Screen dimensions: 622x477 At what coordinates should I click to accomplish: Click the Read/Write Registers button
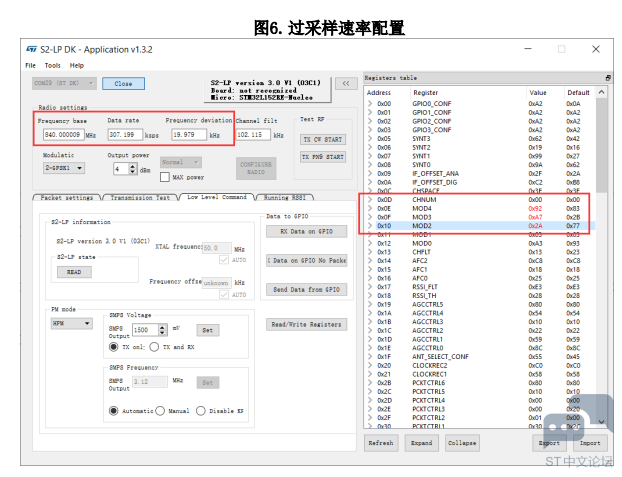tap(306, 325)
